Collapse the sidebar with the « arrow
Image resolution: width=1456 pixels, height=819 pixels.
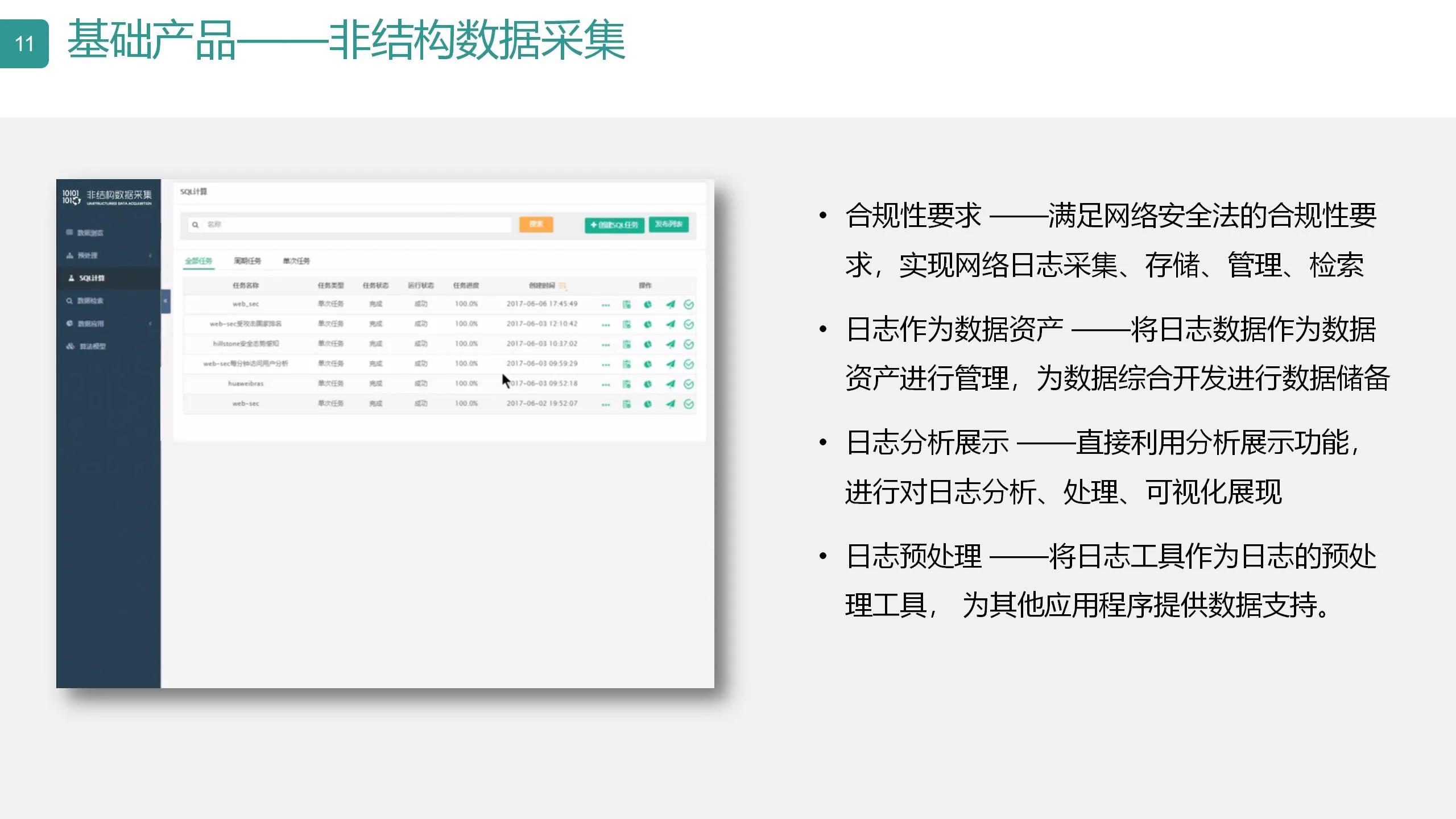[165, 301]
